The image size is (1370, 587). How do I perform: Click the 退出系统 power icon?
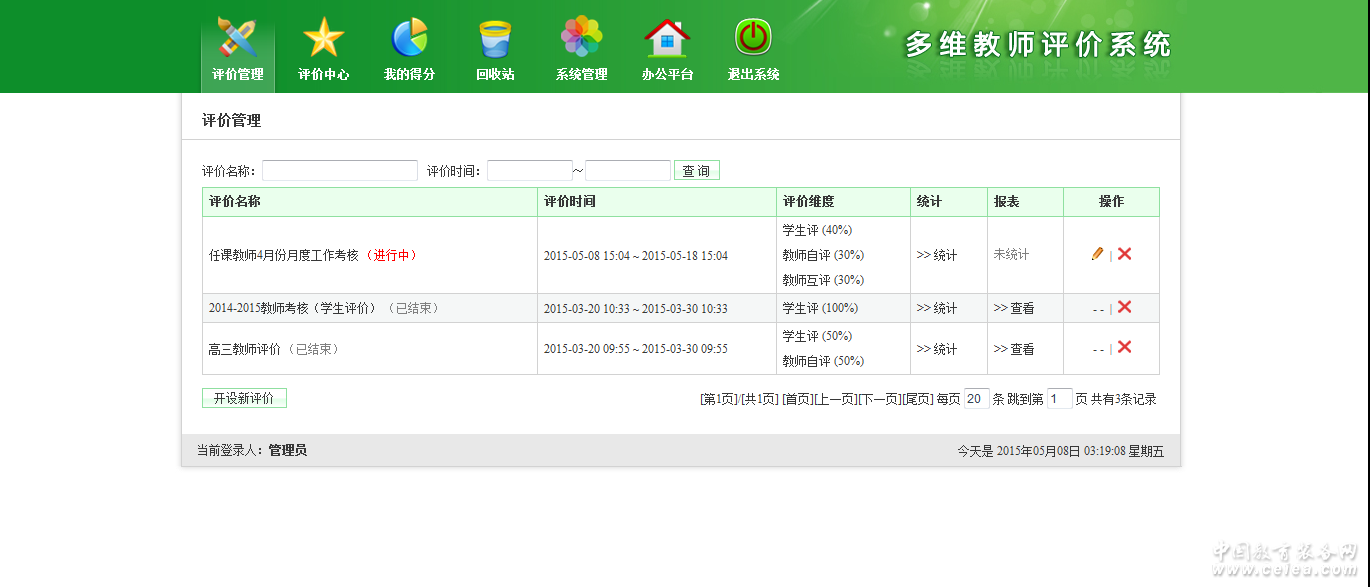[753, 38]
